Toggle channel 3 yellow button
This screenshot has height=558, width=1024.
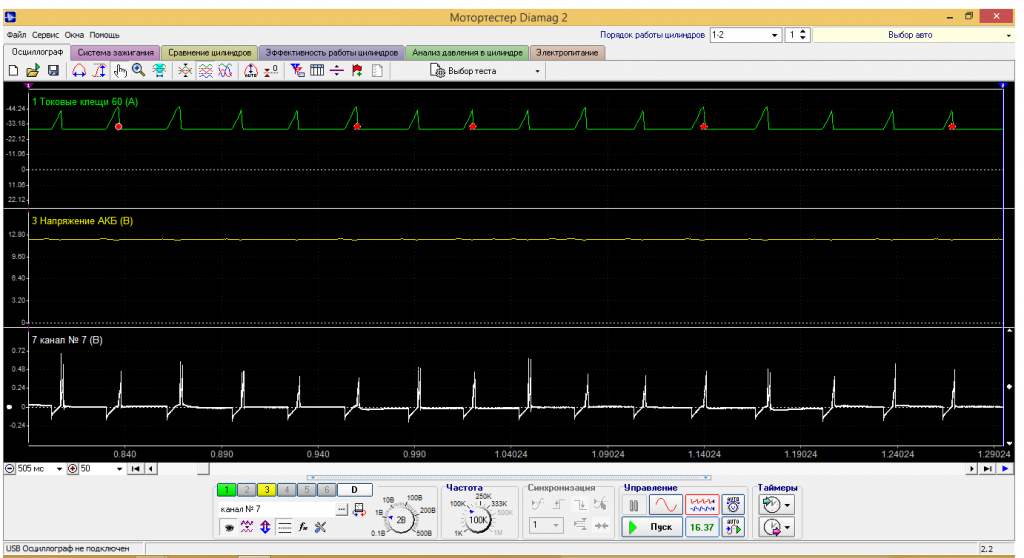point(266,489)
